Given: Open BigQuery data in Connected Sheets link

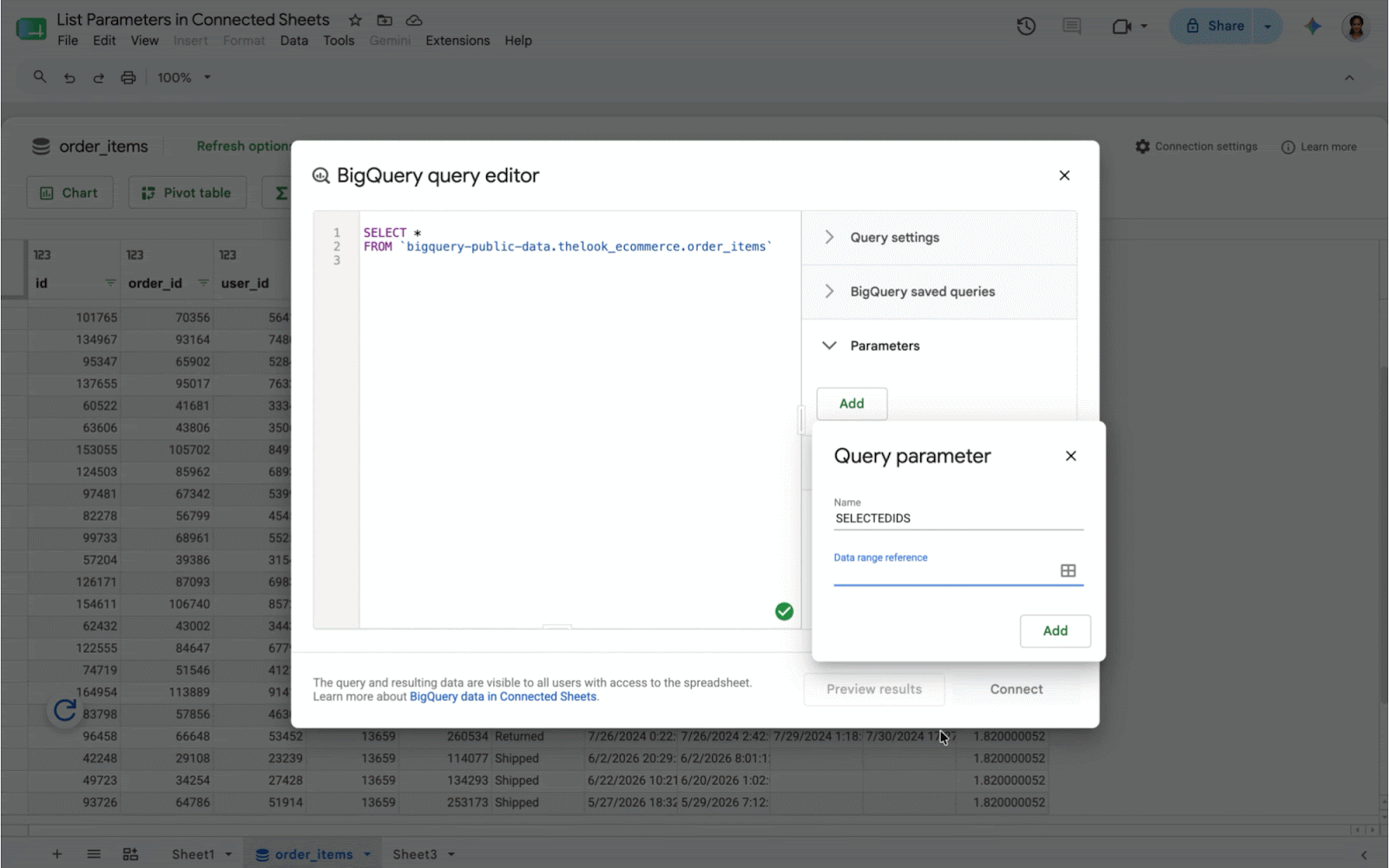Looking at the screenshot, I should coord(504,696).
